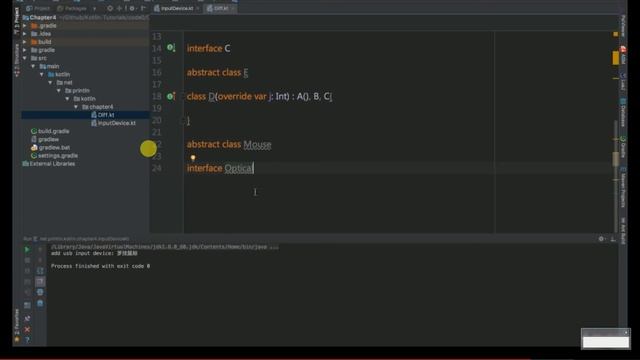Select settings.gradle file in tree
Image resolution: width=640 pixels, height=360 pixels.
click(x=54, y=156)
